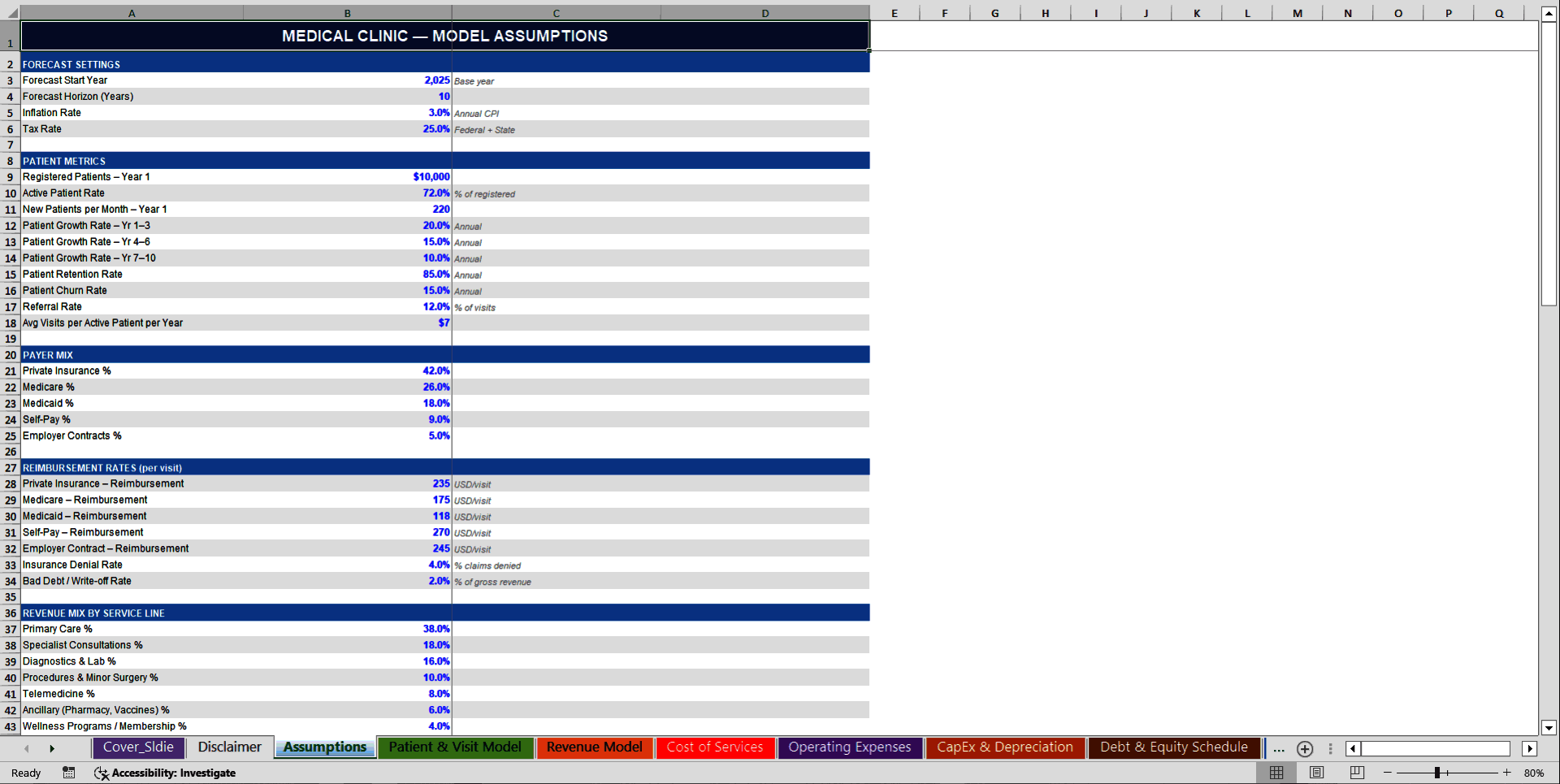
Task: Open Page Break Preview view
Action: 1355,773
